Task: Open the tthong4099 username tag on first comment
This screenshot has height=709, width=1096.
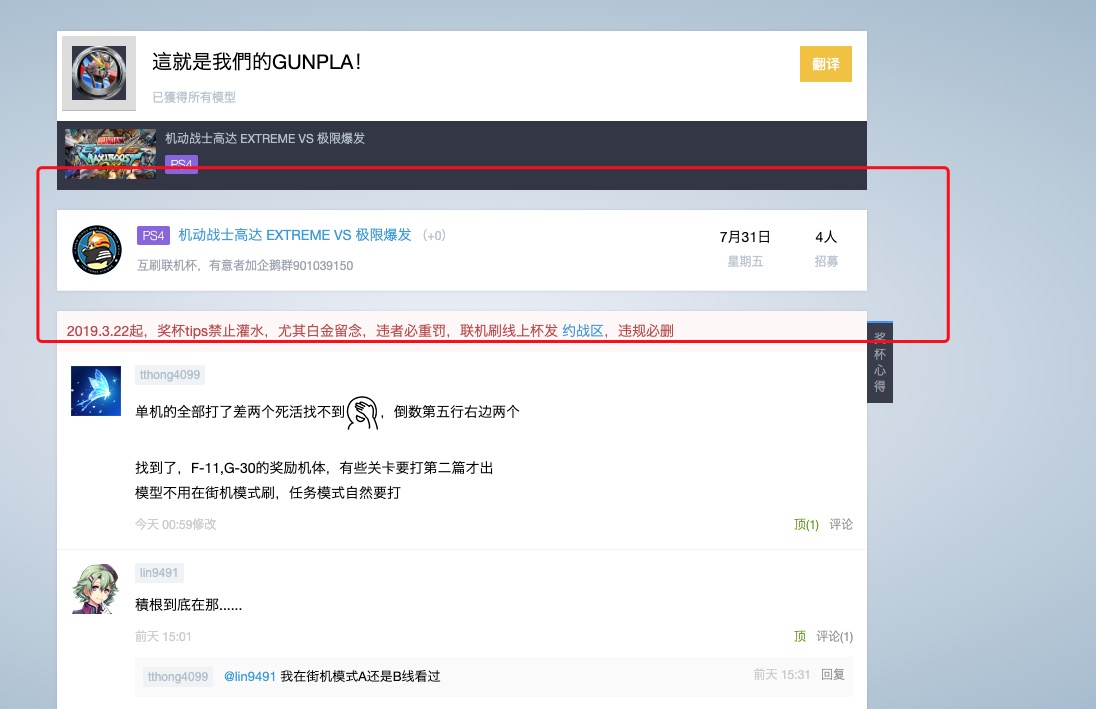Action: click(x=170, y=375)
